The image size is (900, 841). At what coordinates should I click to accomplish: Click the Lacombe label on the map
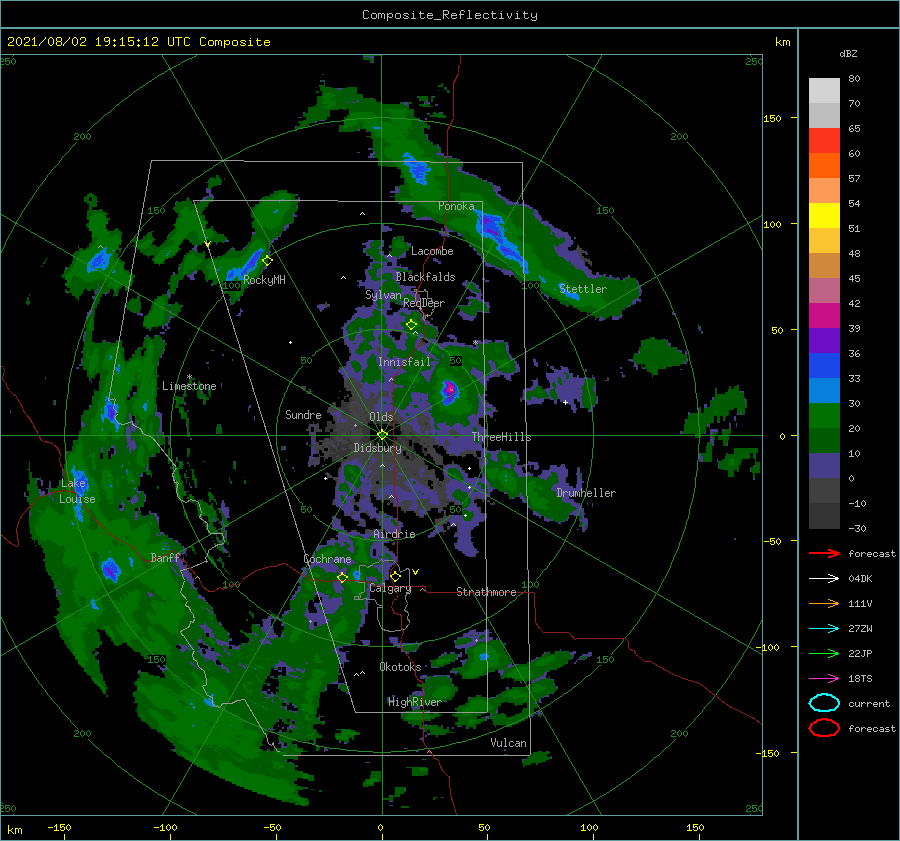[432, 251]
